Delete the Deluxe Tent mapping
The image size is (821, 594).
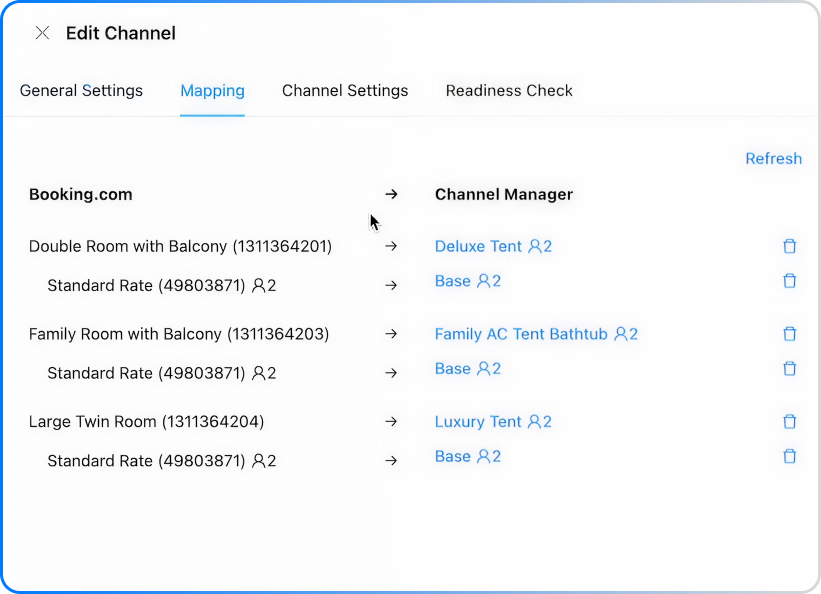click(x=790, y=246)
